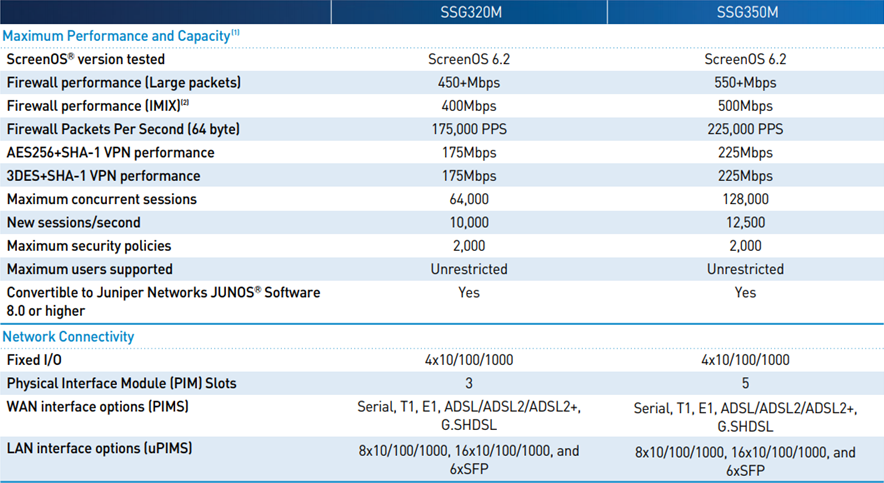
Task: Select SSG350M security policies 2,000 value
Action: pos(745,246)
